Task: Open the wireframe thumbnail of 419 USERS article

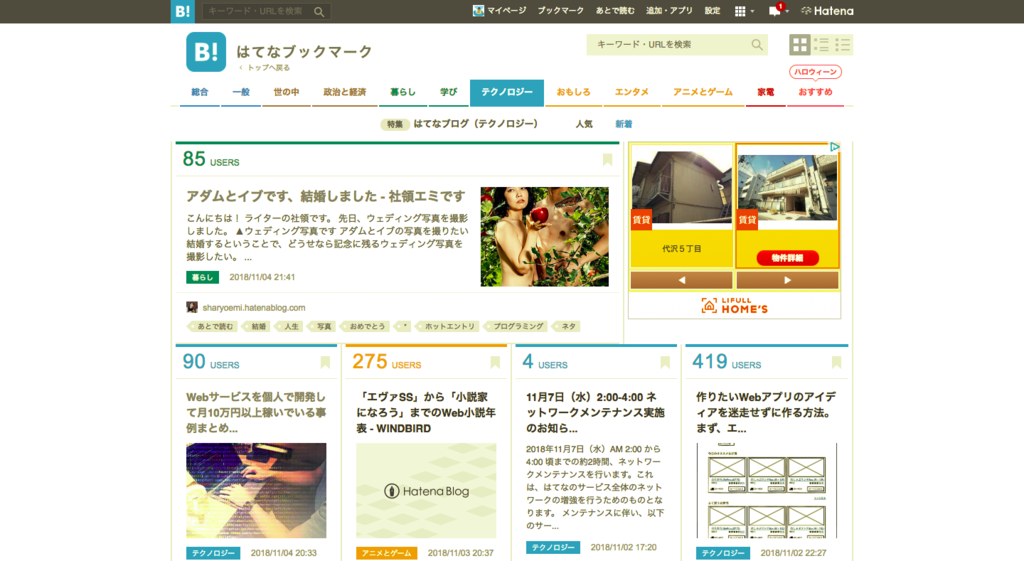Action: coord(766,490)
